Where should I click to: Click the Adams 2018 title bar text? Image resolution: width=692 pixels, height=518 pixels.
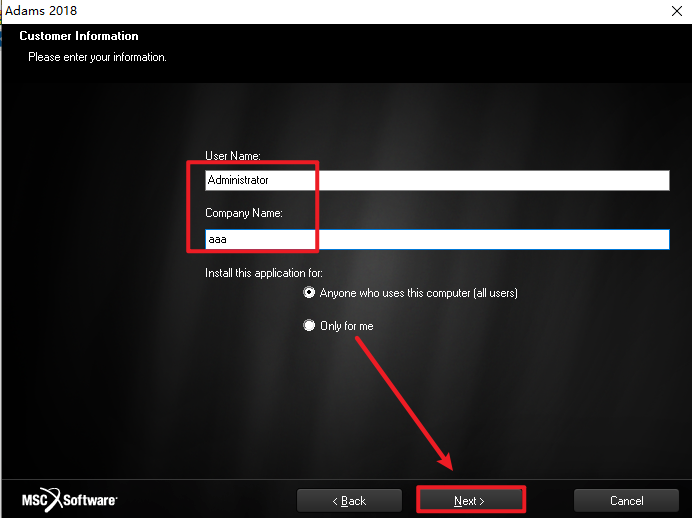pyautogui.click(x=41, y=11)
